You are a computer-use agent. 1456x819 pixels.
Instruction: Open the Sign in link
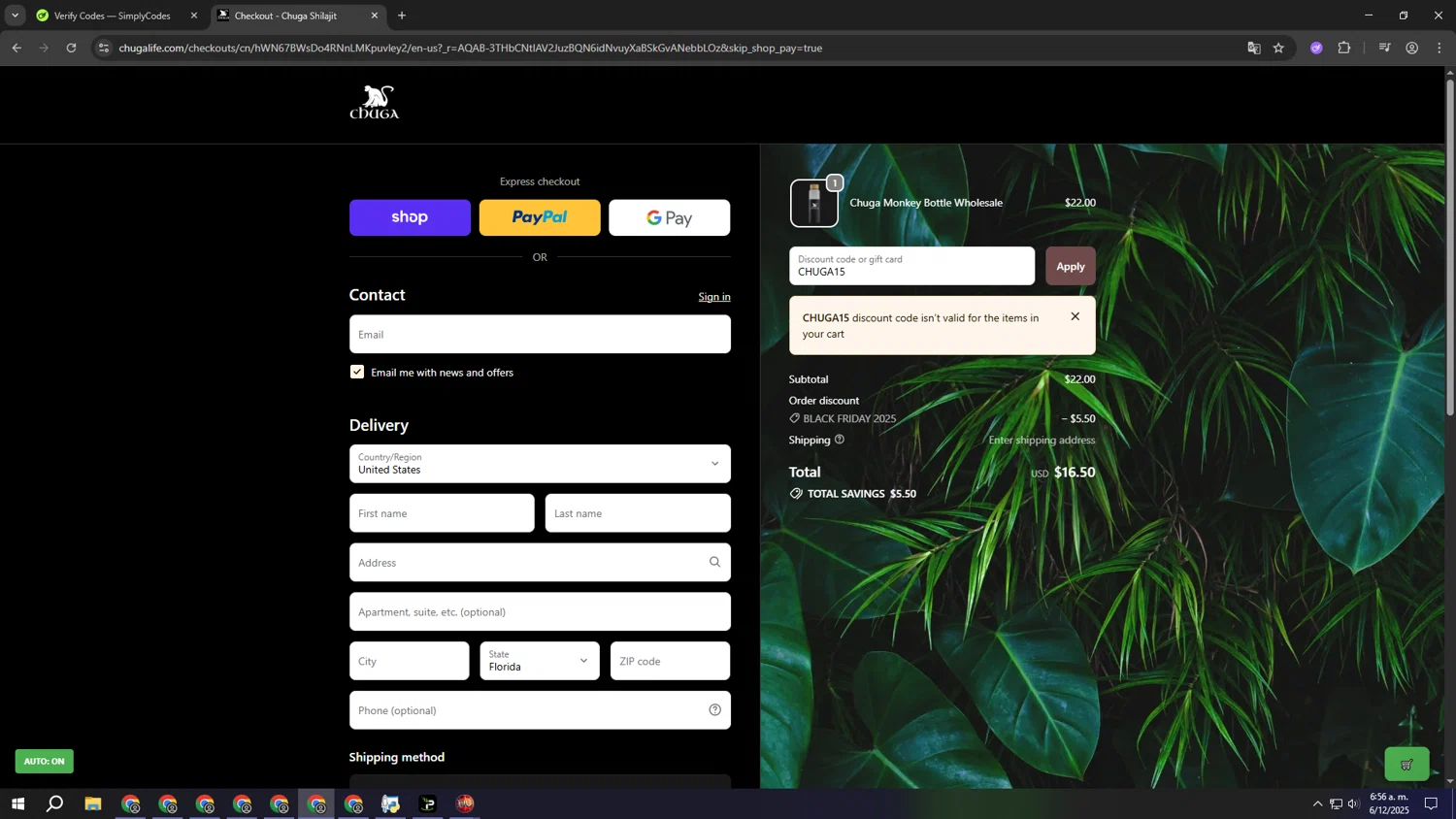714,297
